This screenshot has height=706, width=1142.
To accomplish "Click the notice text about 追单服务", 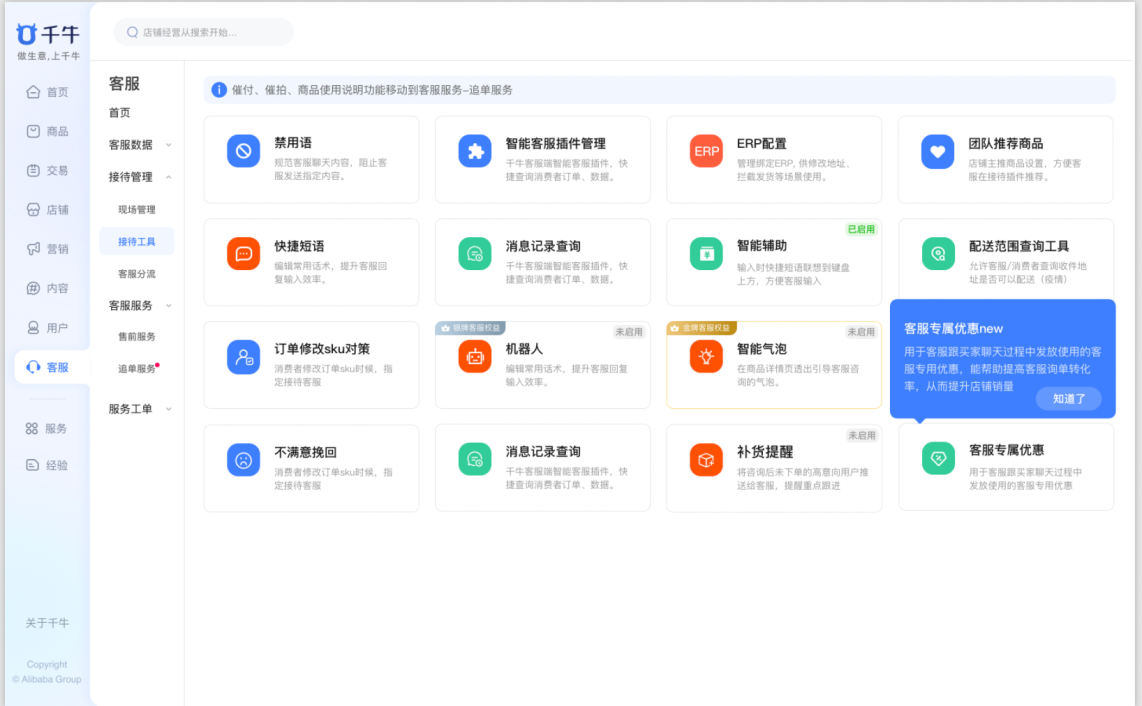I will tap(372, 90).
